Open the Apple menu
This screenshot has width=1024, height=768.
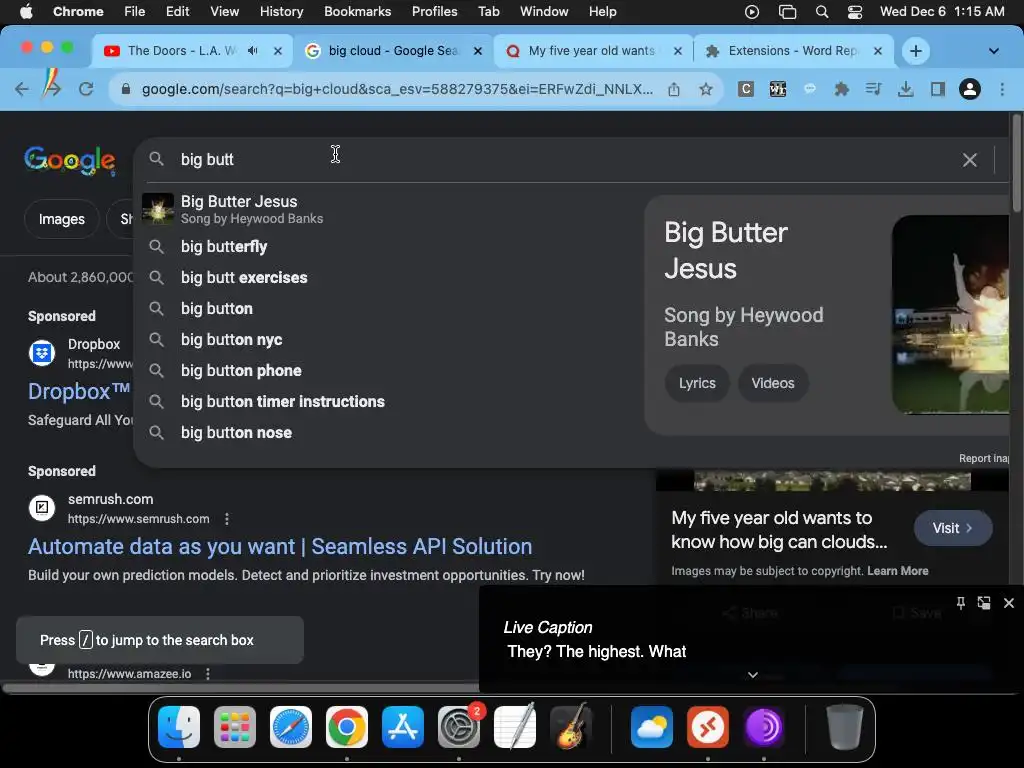click(26, 11)
